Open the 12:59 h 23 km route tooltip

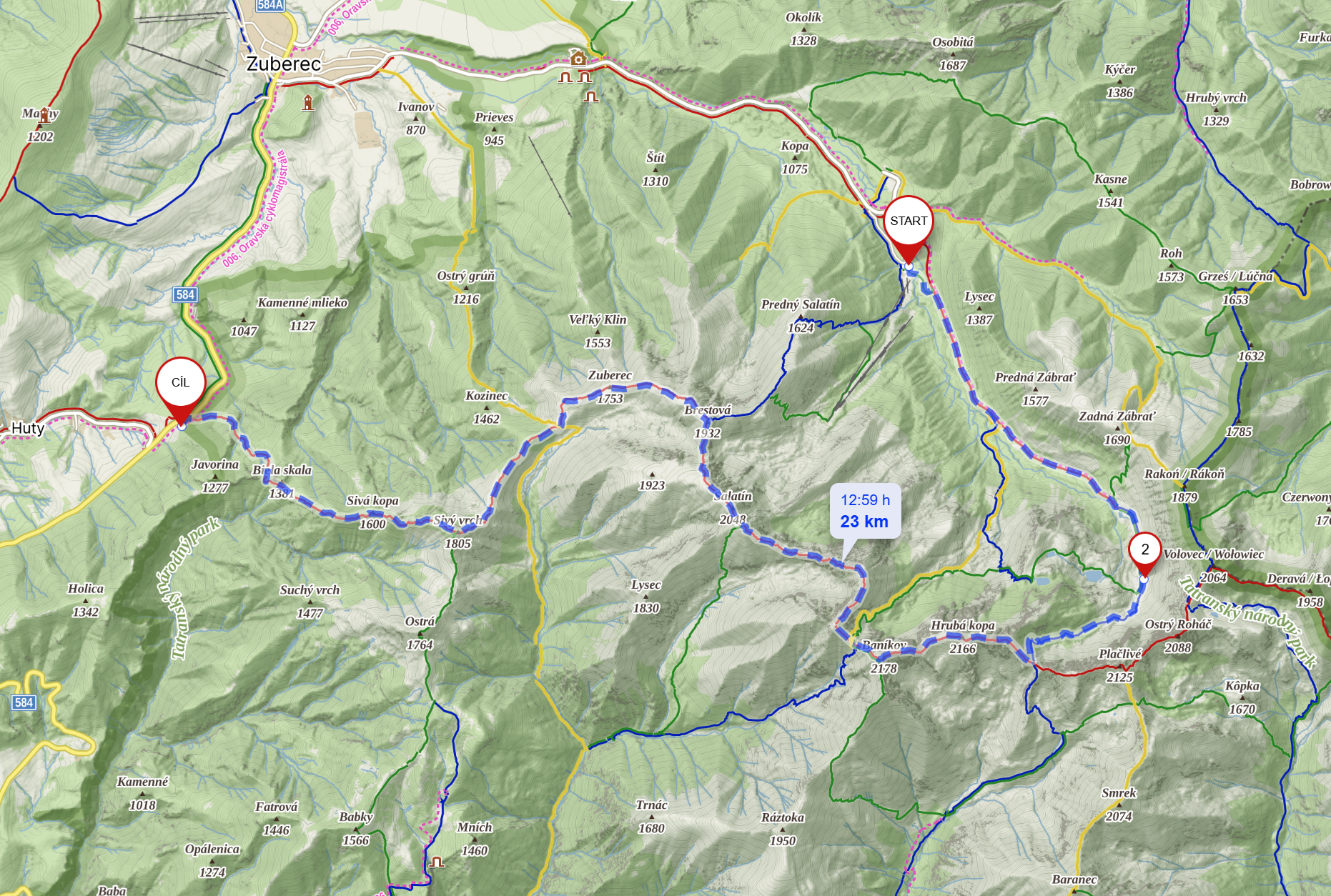click(865, 511)
